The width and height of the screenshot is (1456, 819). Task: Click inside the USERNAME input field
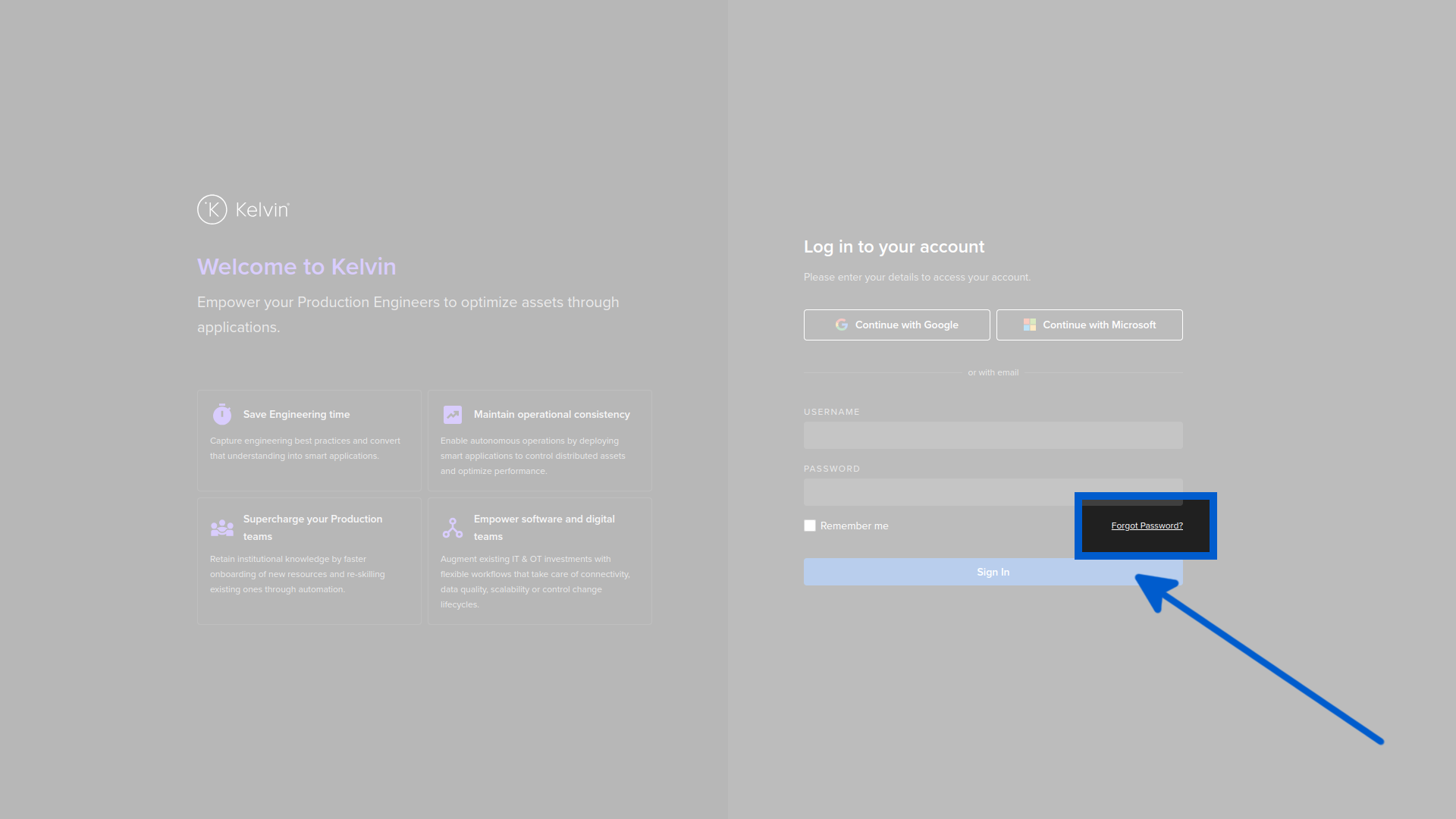(x=993, y=435)
